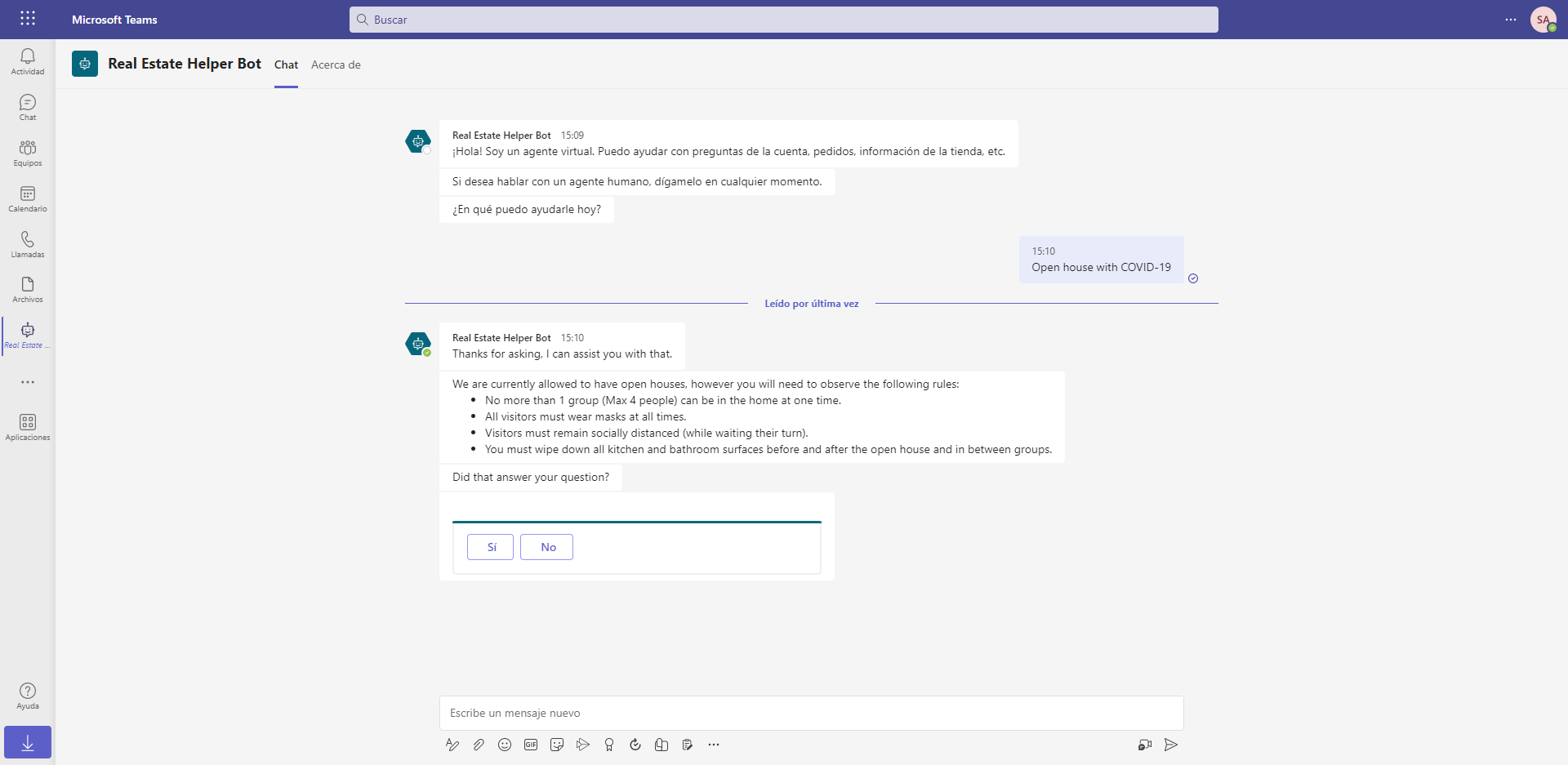The height and width of the screenshot is (765, 1568).
Task: Click the bot avatar on the 15:09 message
Action: (x=418, y=141)
